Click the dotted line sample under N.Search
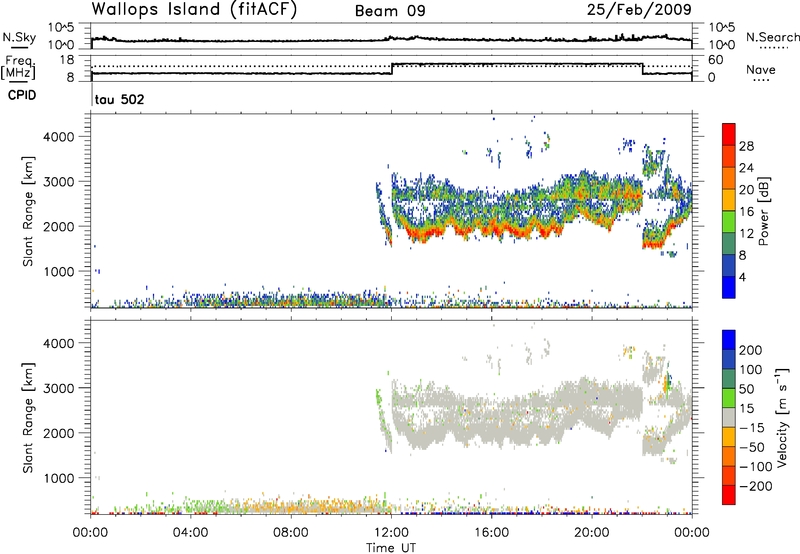The image size is (800, 554). [x=772, y=47]
